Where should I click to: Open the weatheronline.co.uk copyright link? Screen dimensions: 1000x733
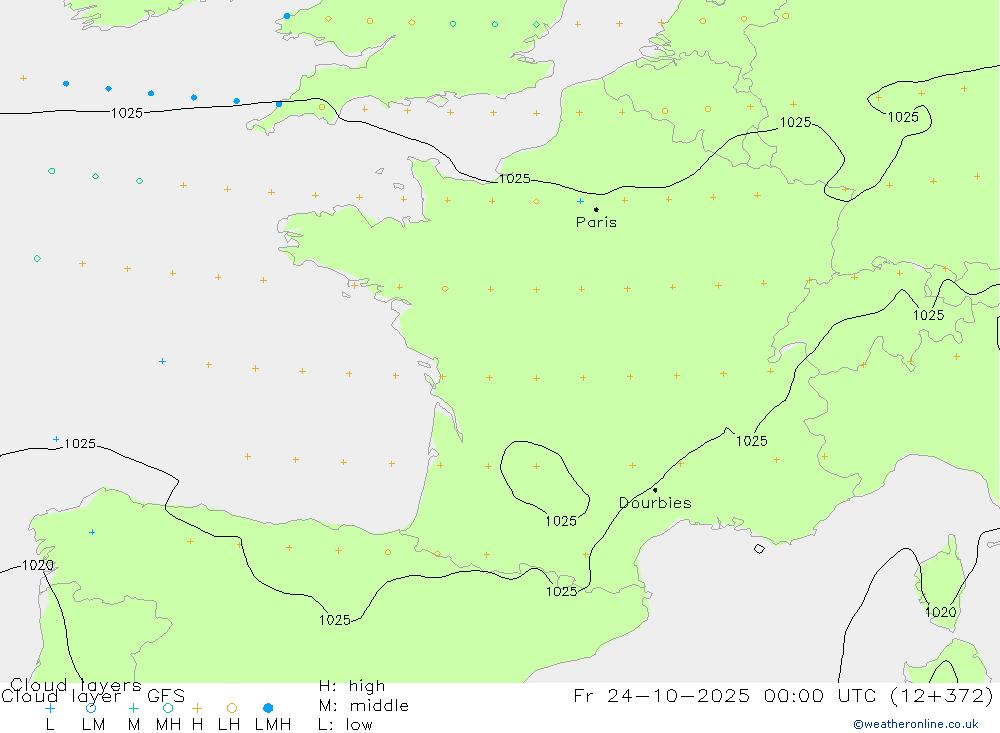click(x=916, y=724)
